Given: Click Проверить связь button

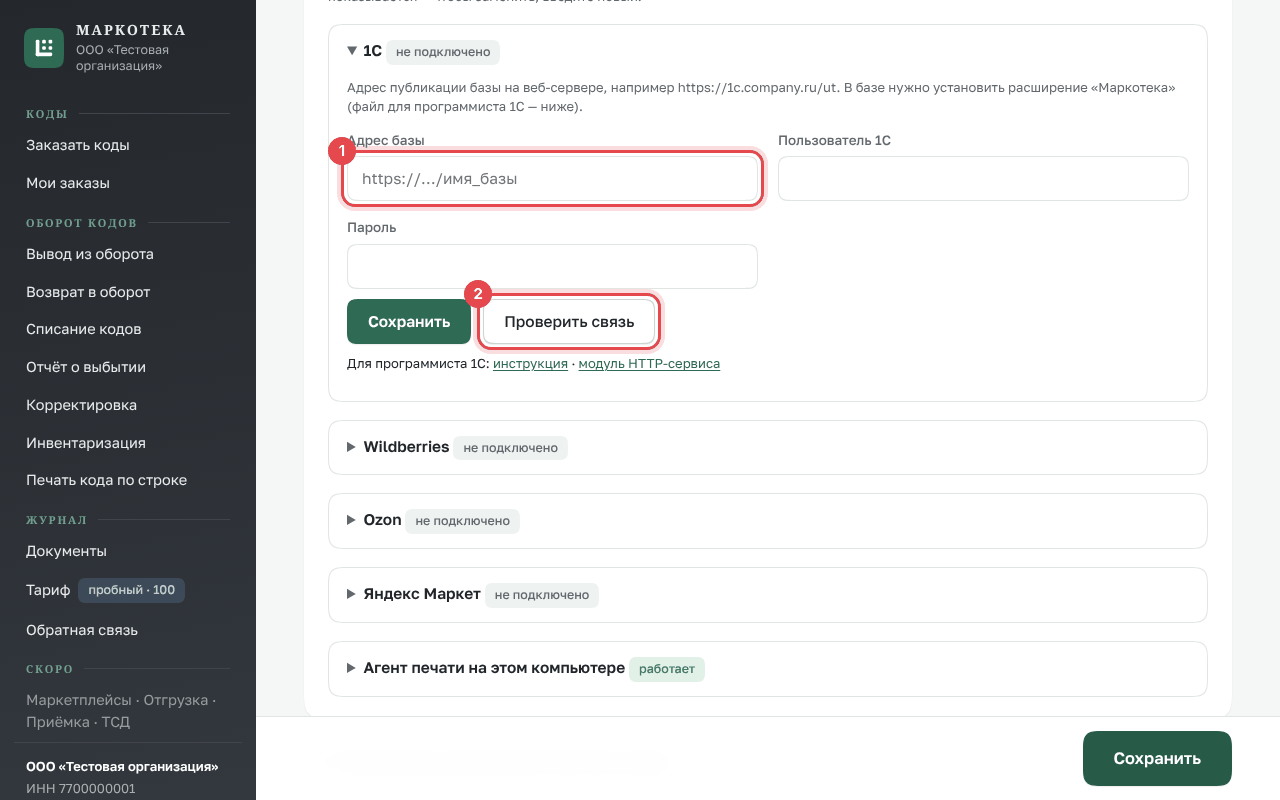Looking at the screenshot, I should 569,322.
